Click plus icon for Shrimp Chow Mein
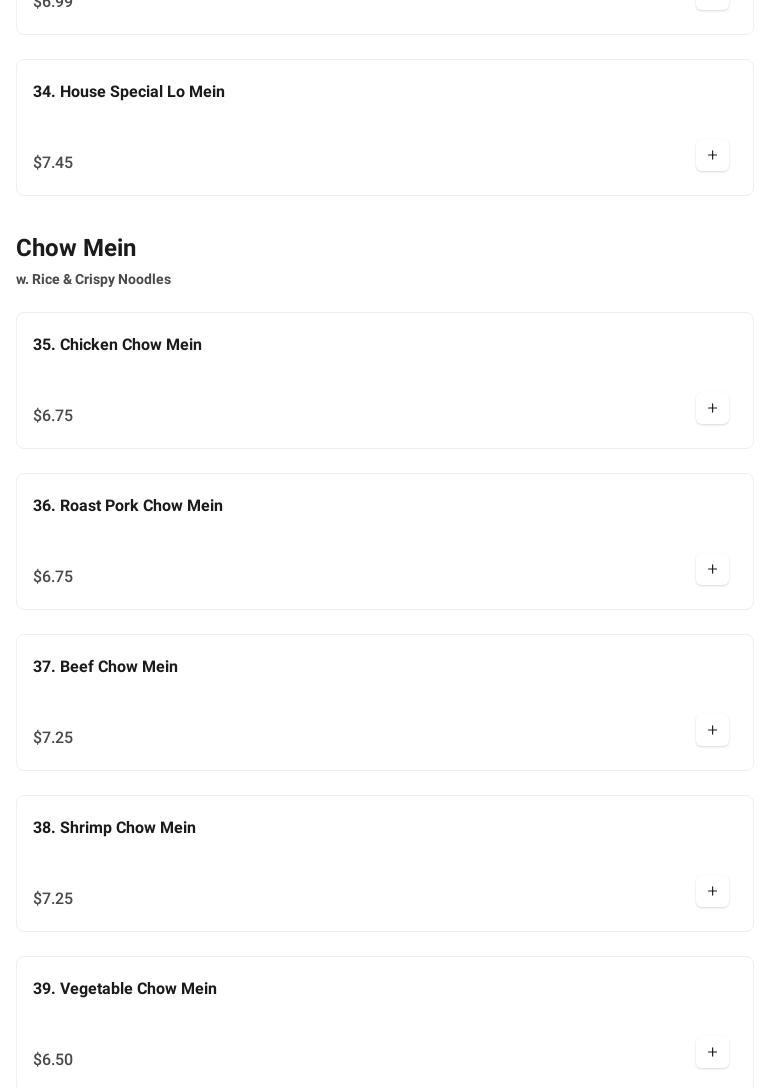The height and width of the screenshot is (1088, 770). tap(712, 892)
